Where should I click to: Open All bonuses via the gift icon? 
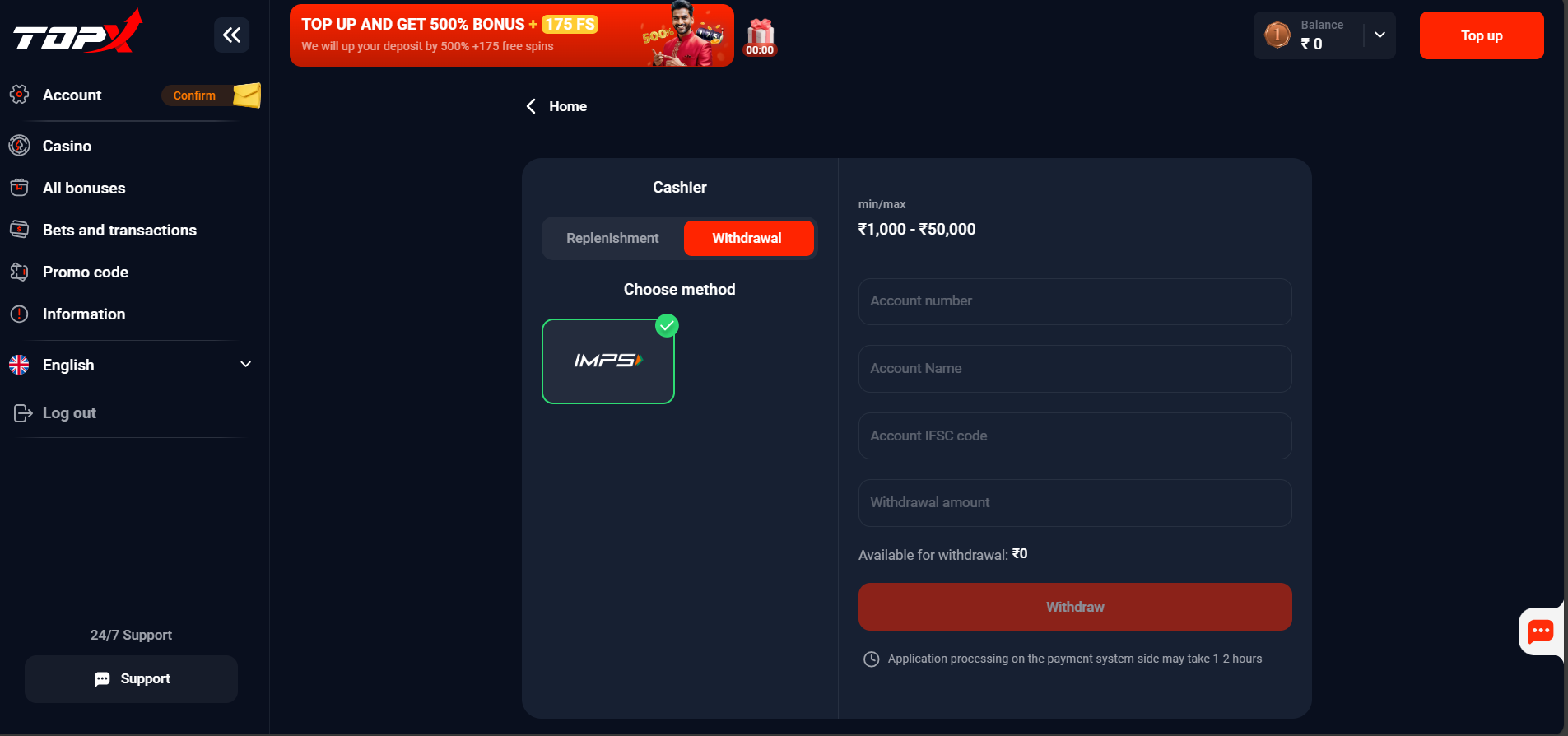(18, 188)
